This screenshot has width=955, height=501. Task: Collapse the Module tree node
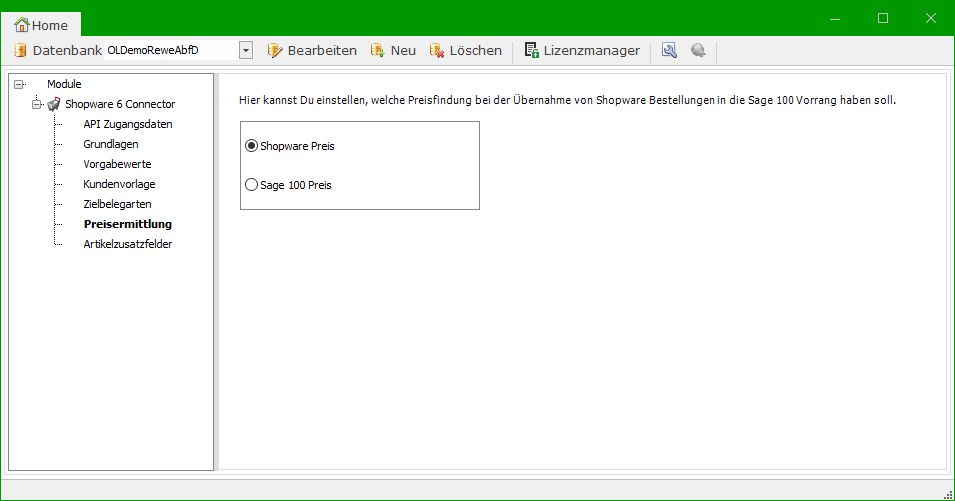(x=19, y=85)
